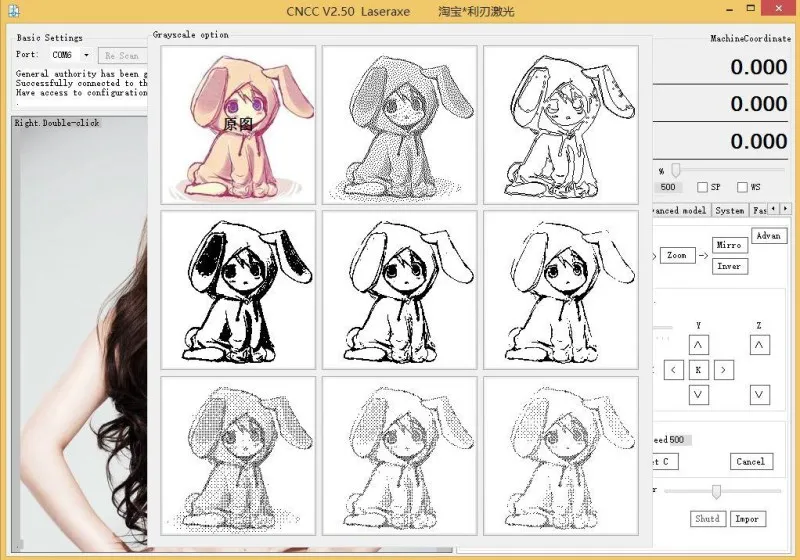800x560 pixels.
Task: Click the Zoom button
Action: [x=678, y=255]
